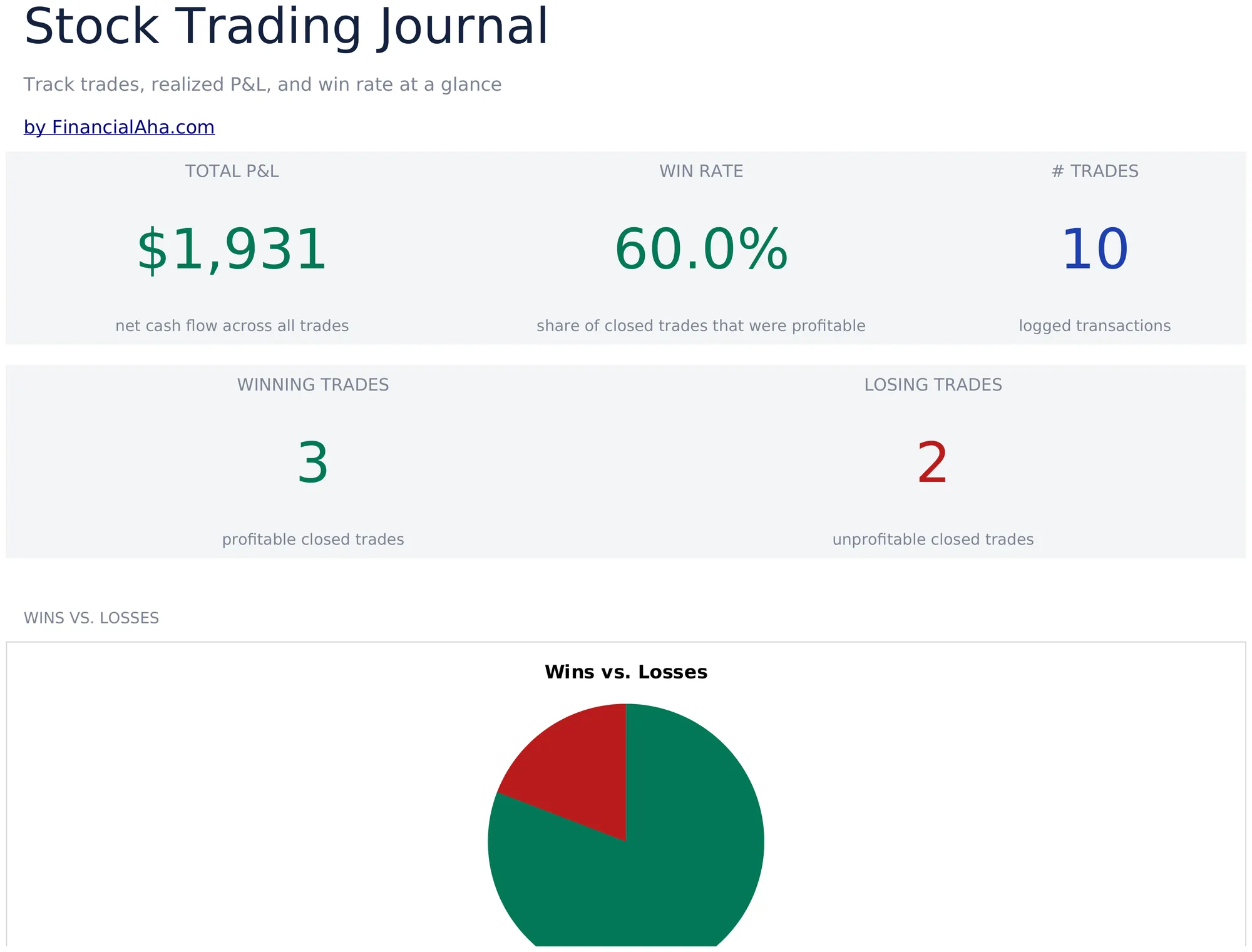This screenshot has width=1252, height=952.
Task: Click the # TRADES label
Action: point(1095,171)
